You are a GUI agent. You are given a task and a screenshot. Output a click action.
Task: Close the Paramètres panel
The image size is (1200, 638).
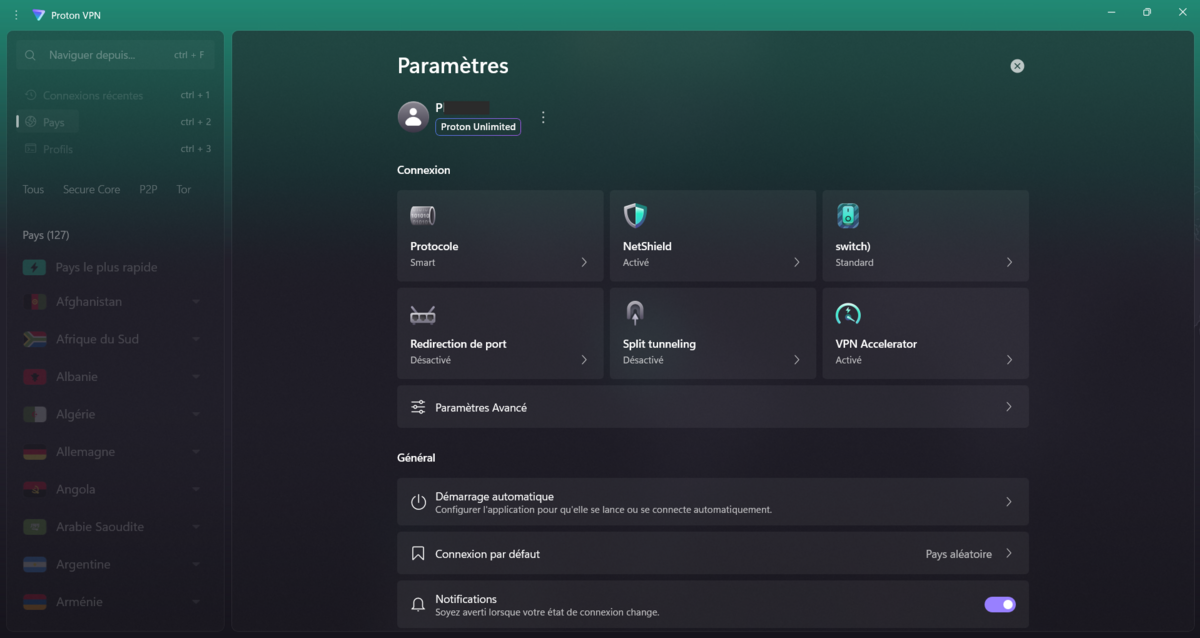[1017, 65]
